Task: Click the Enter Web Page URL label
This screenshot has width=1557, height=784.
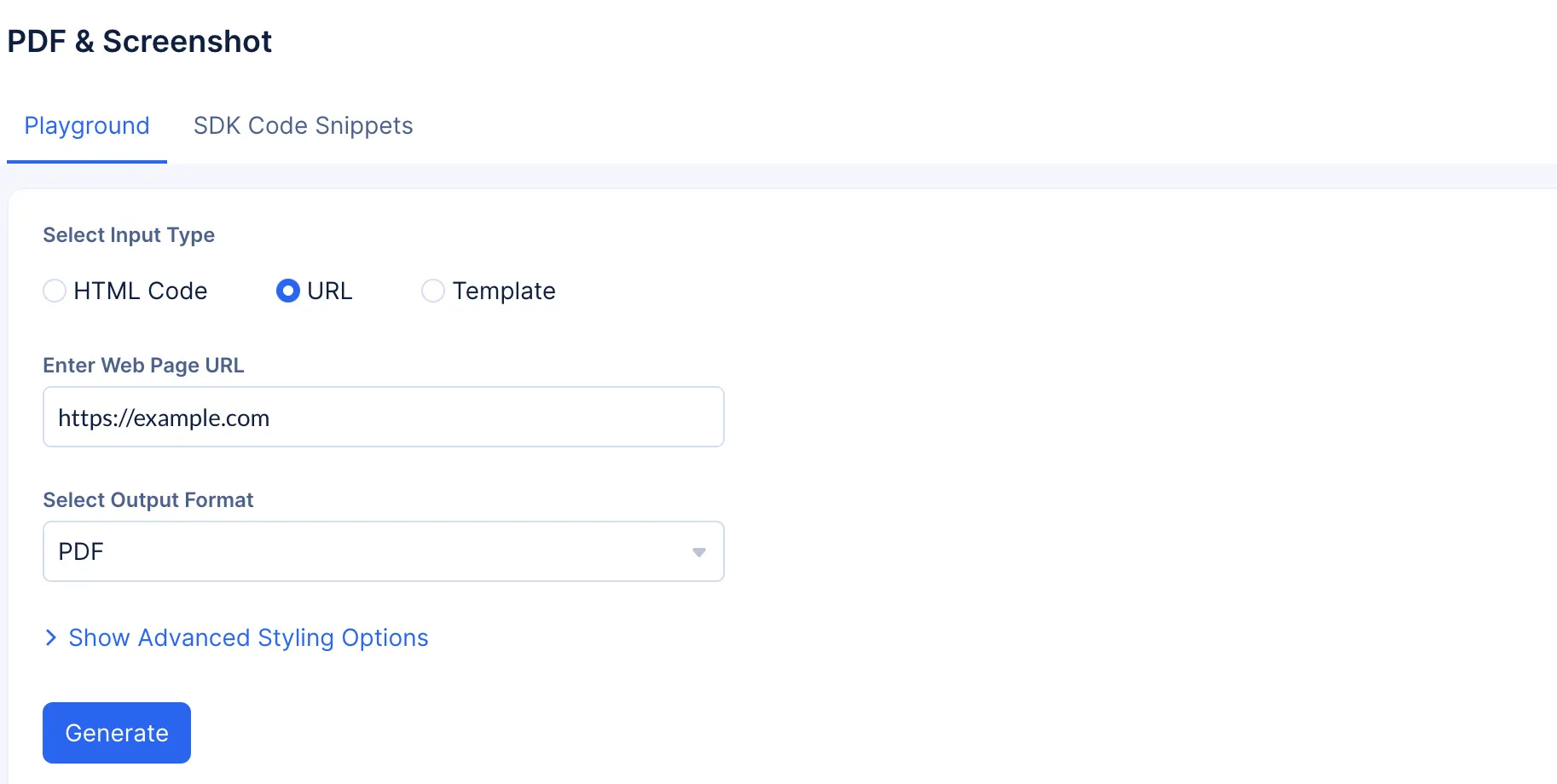Action: point(143,366)
